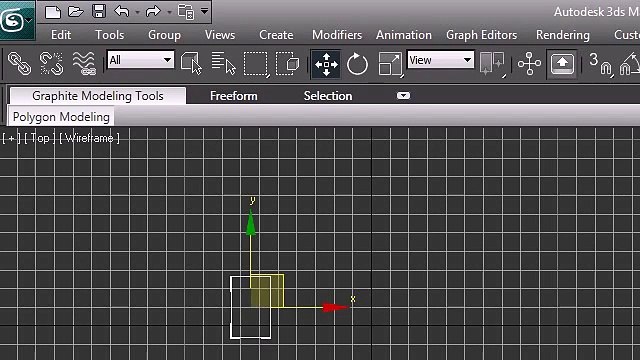The width and height of the screenshot is (640, 360).
Task: Open the Graph Editors menu
Action: pos(481,35)
